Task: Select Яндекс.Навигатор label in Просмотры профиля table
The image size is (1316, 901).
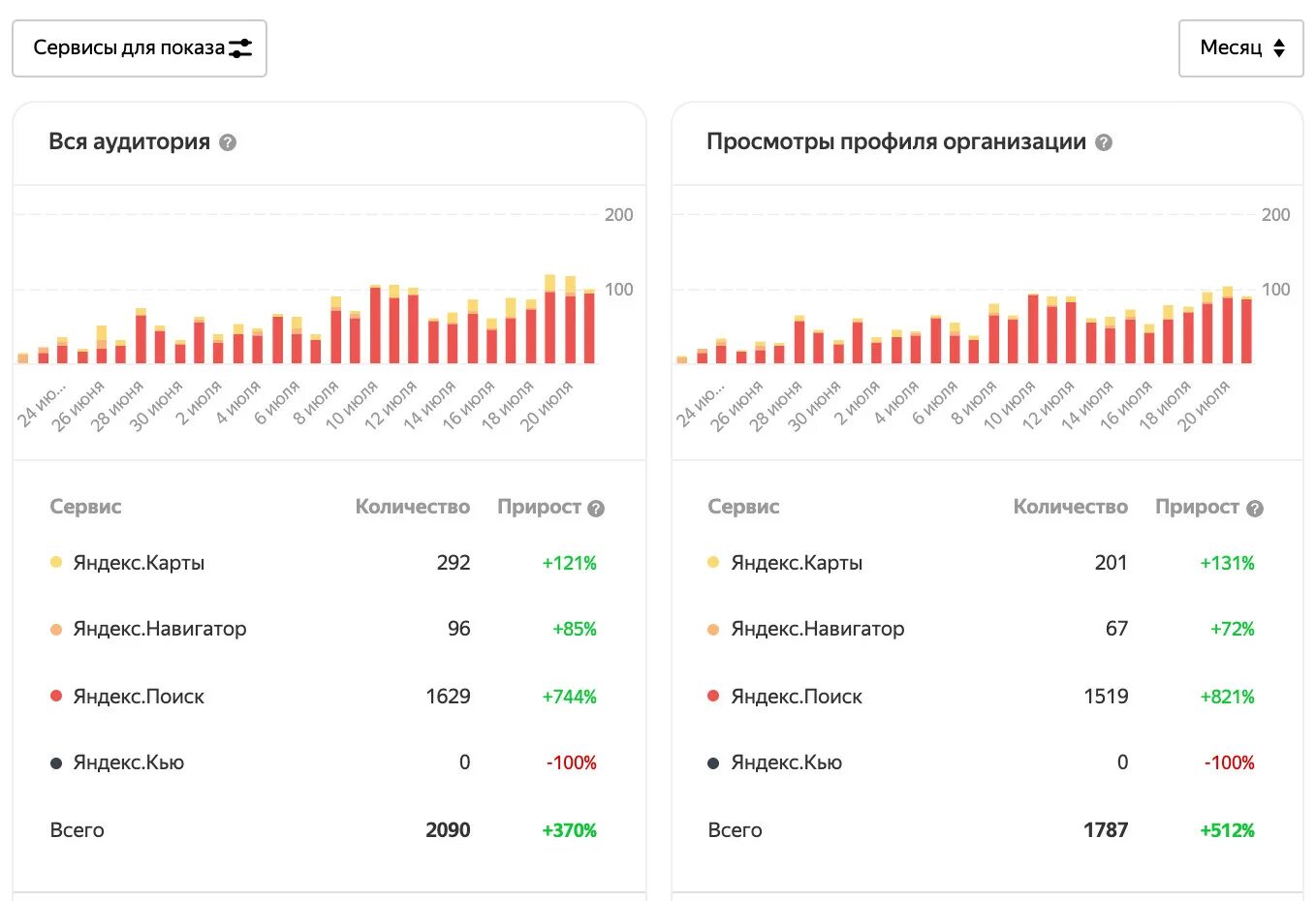Action: click(x=818, y=629)
